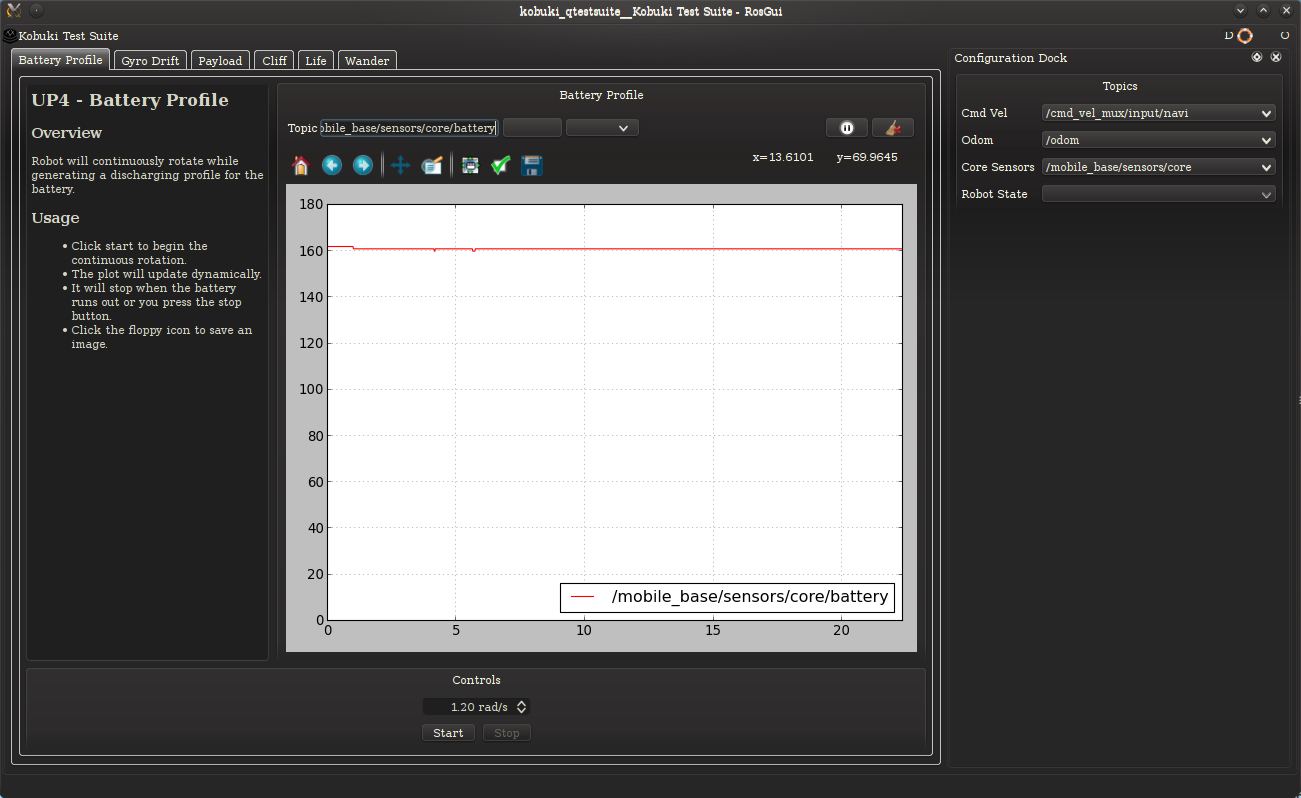Open the Cmd Vel topic dropdown
The image size is (1301, 798).
[x=1158, y=113]
